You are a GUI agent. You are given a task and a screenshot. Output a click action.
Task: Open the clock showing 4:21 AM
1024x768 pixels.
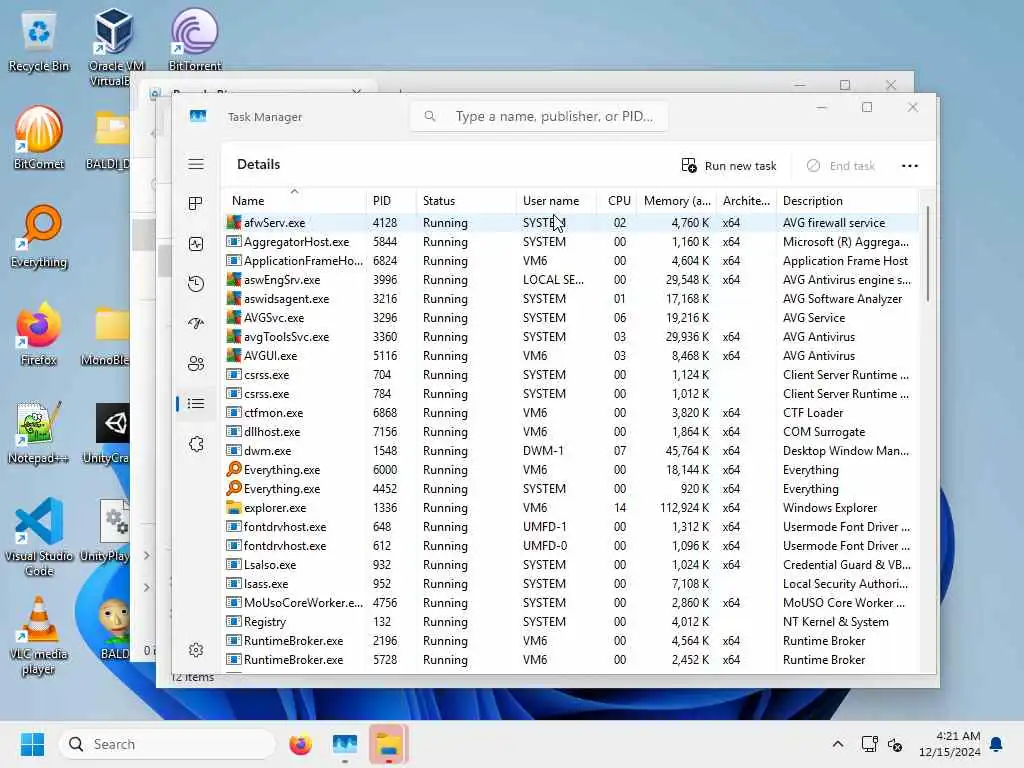click(x=950, y=744)
